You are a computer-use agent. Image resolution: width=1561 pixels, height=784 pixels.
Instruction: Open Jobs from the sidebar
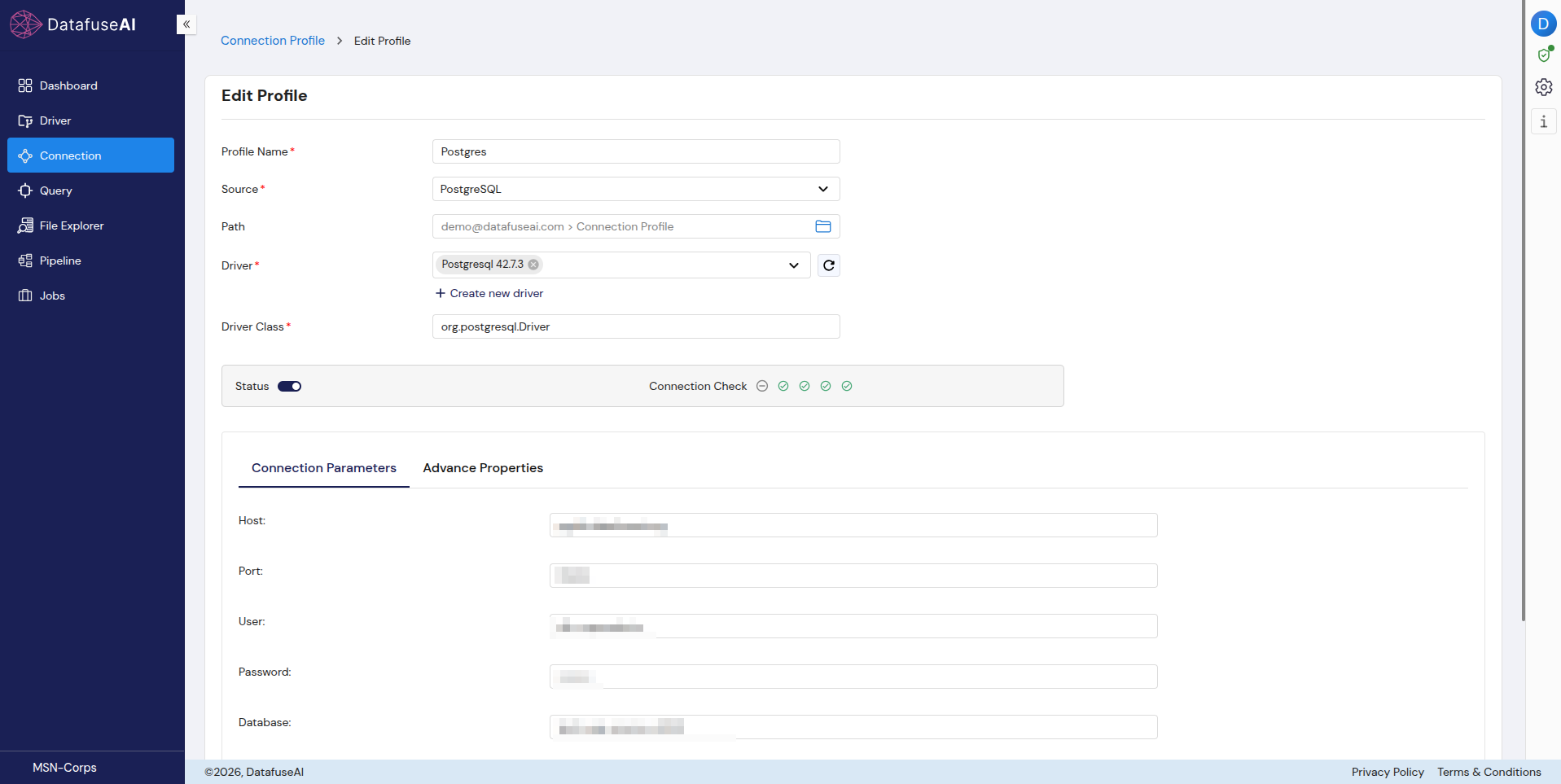pyautogui.click(x=90, y=296)
